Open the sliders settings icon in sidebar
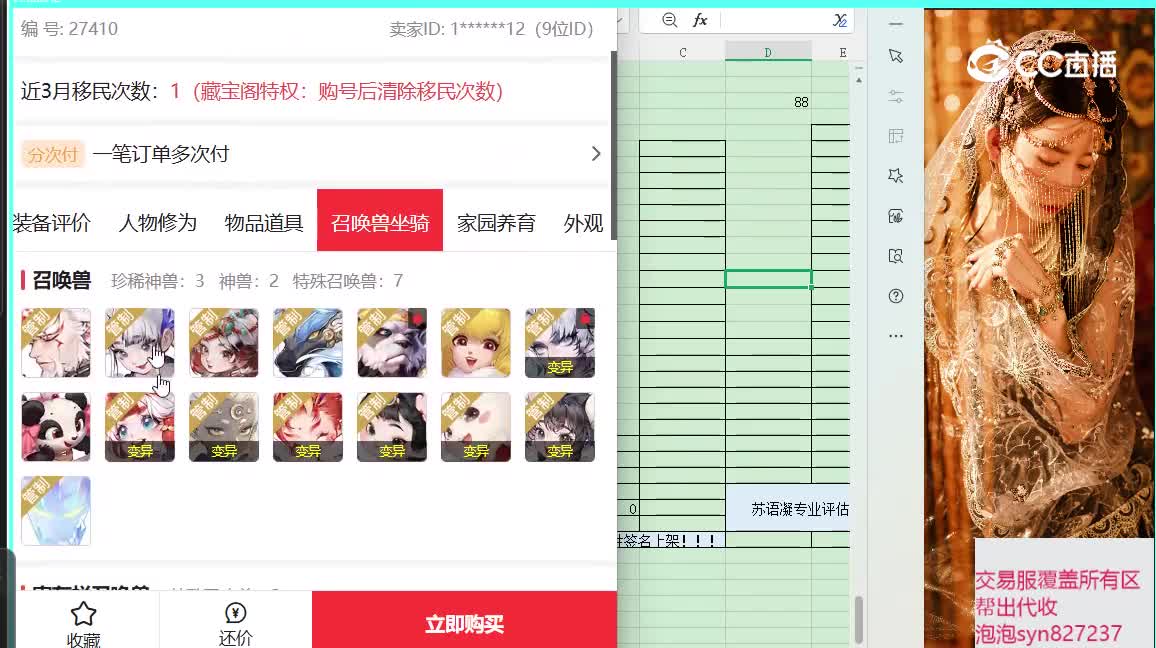The width and height of the screenshot is (1156, 648). [896, 97]
